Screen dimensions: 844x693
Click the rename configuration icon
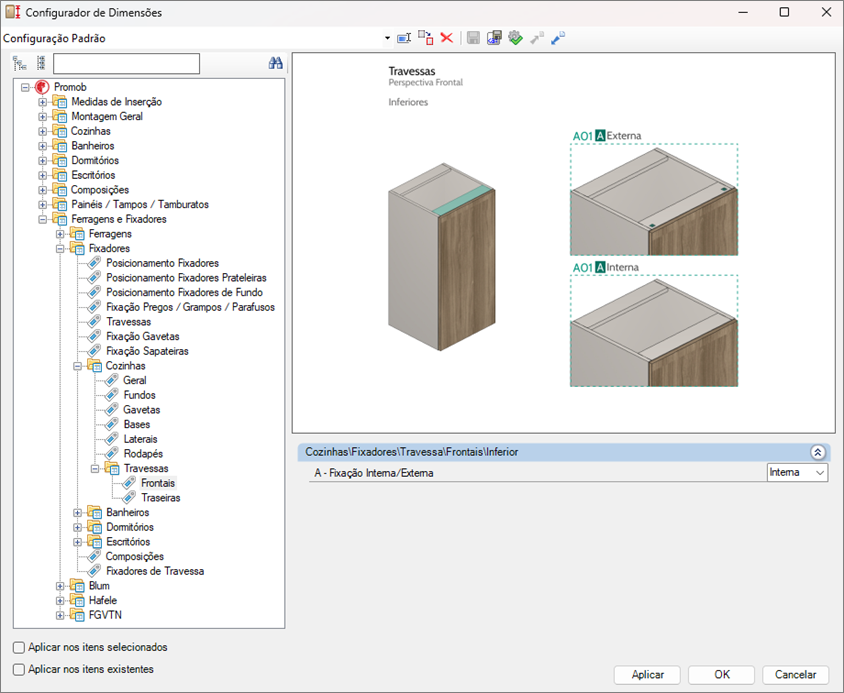click(404, 38)
